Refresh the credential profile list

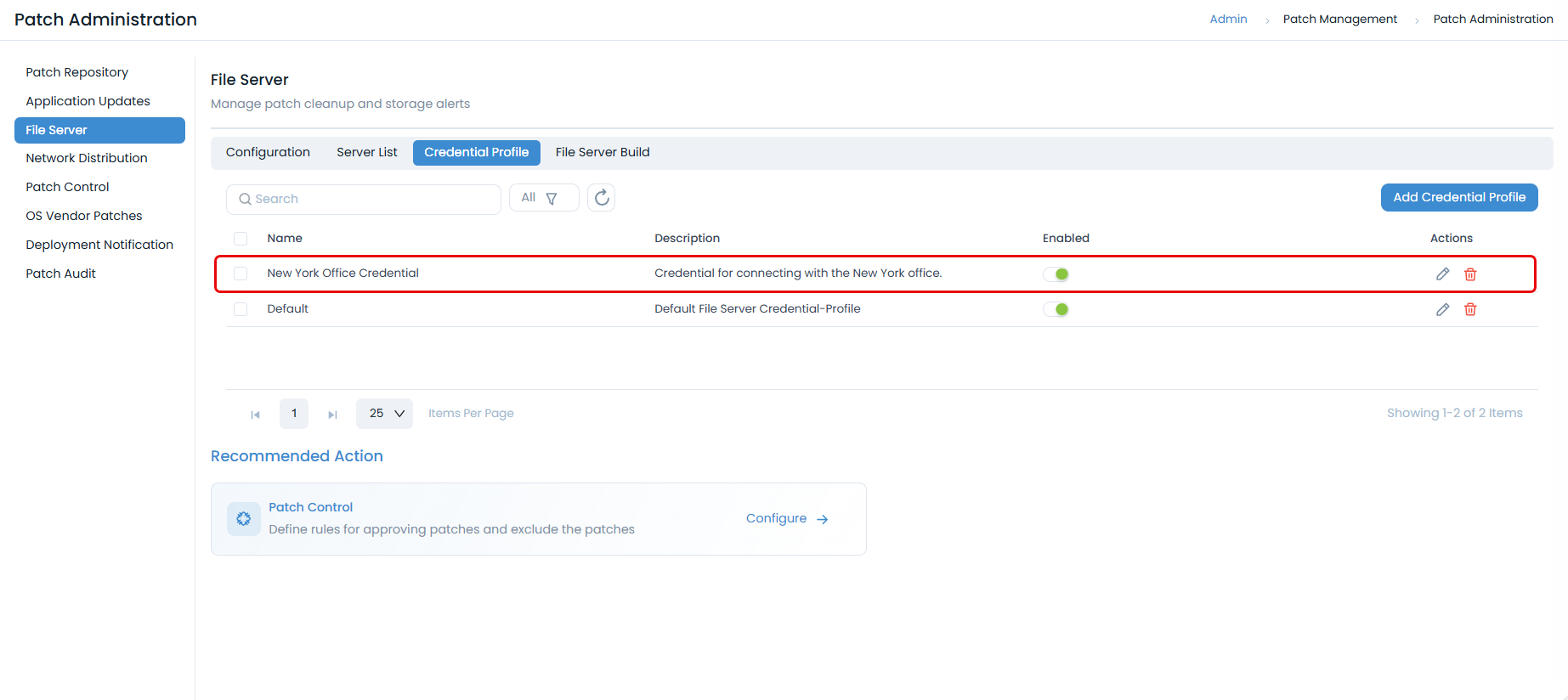pyautogui.click(x=602, y=198)
